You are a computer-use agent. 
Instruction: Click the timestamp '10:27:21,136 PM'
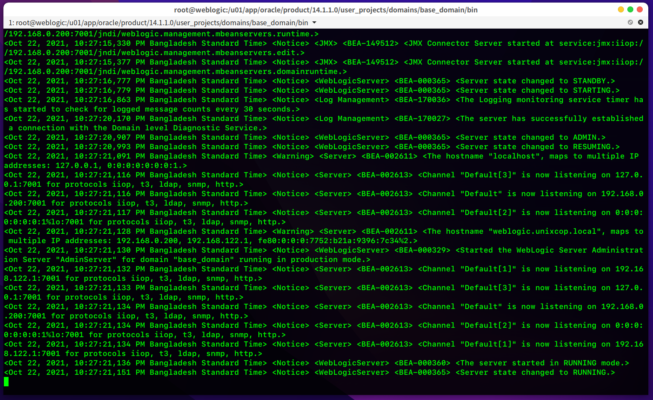[x=110, y=363]
